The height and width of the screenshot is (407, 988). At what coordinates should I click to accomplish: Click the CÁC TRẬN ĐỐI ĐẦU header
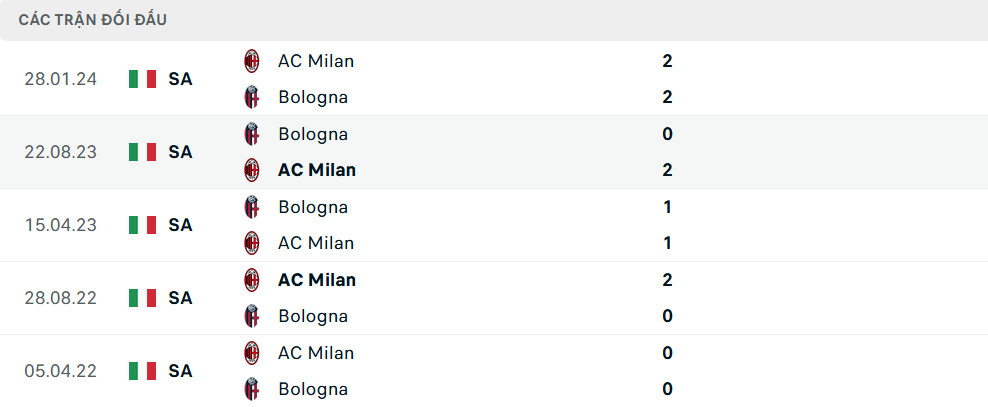[93, 20]
